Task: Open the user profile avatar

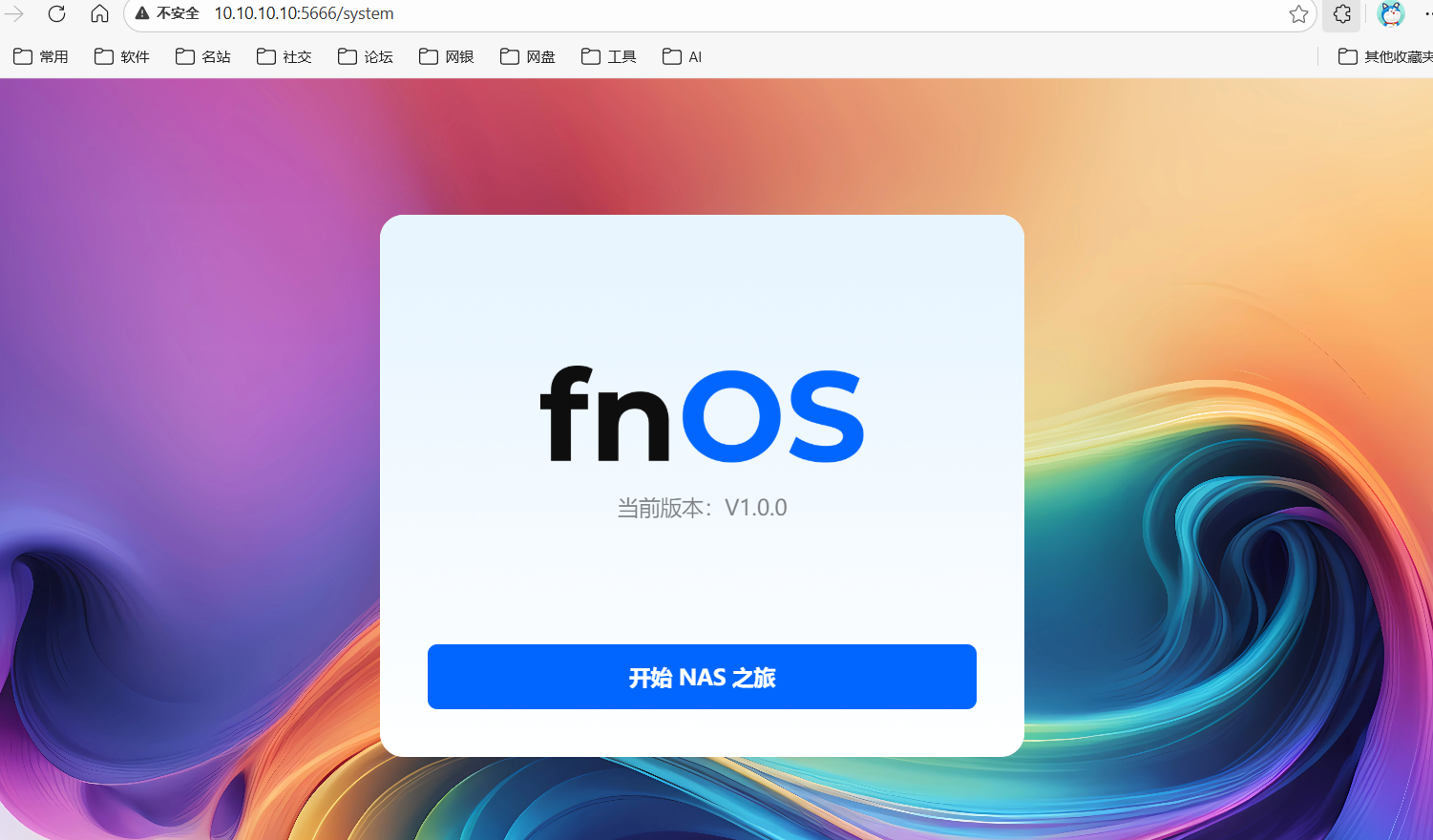Action: tap(1391, 13)
